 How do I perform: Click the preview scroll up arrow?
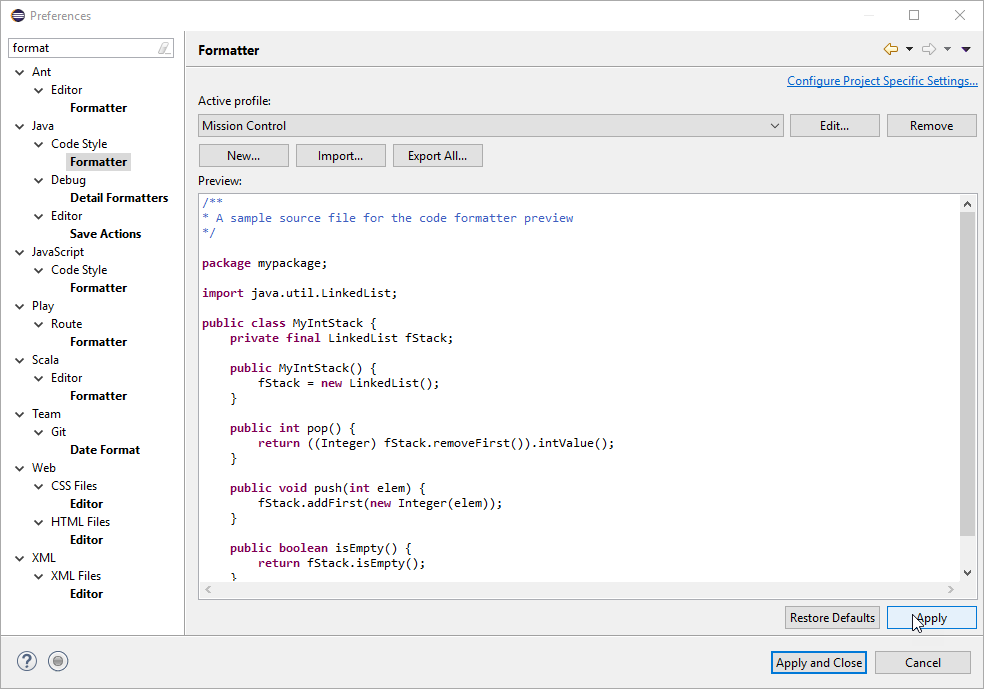pos(967,204)
